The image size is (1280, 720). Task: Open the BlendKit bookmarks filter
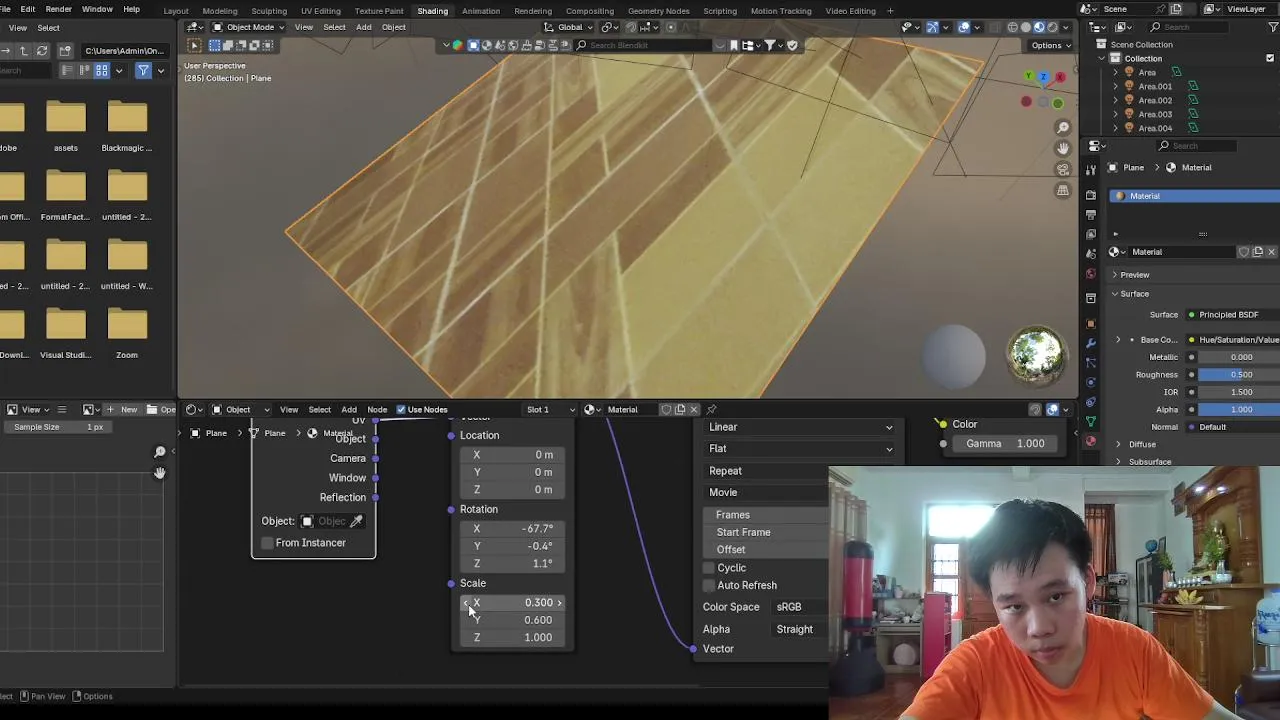tap(734, 45)
